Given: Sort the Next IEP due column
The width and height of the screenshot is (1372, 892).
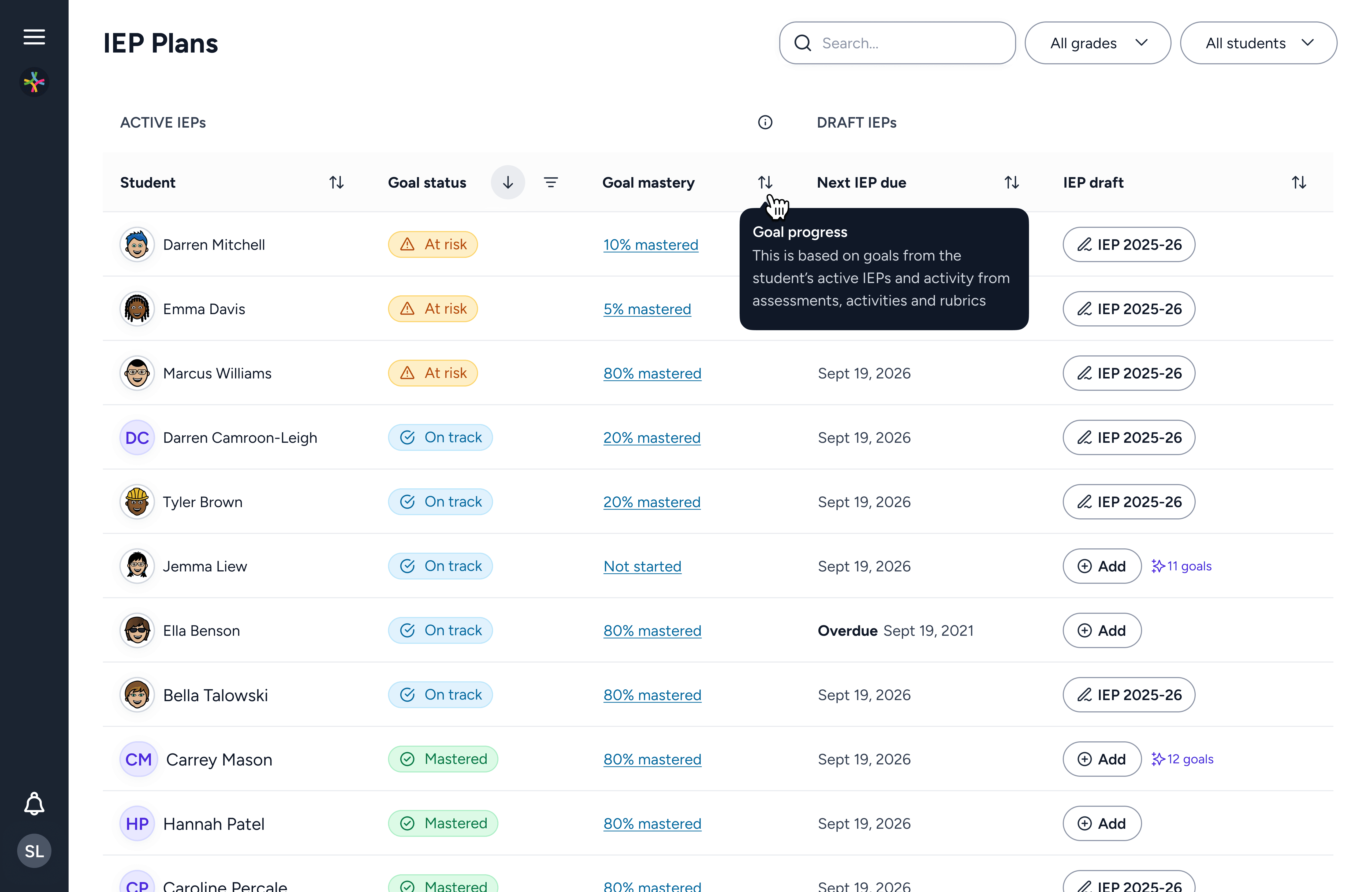Looking at the screenshot, I should (x=1012, y=183).
